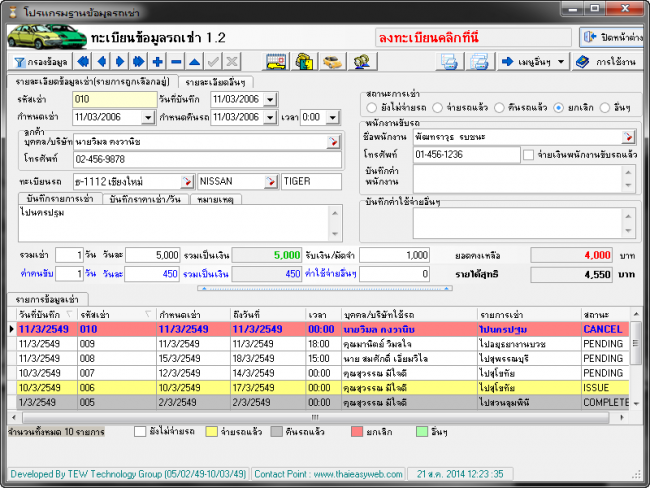Click the ปิดหน้าต่าง close window button
Screen dimensions: 650x488
pos(611,37)
